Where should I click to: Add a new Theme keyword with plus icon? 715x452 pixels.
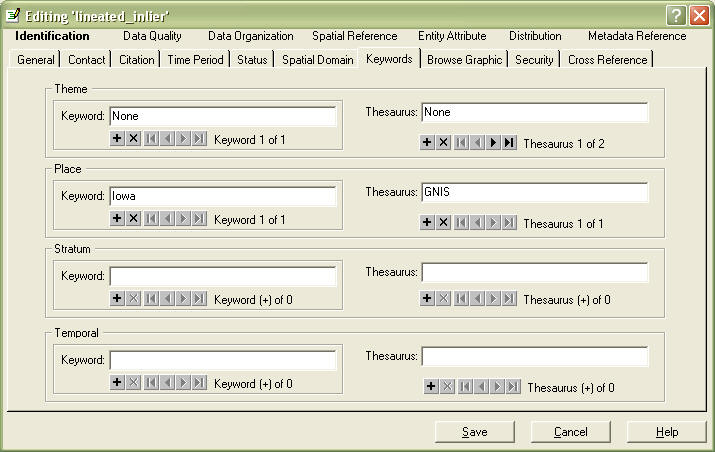click(x=117, y=139)
